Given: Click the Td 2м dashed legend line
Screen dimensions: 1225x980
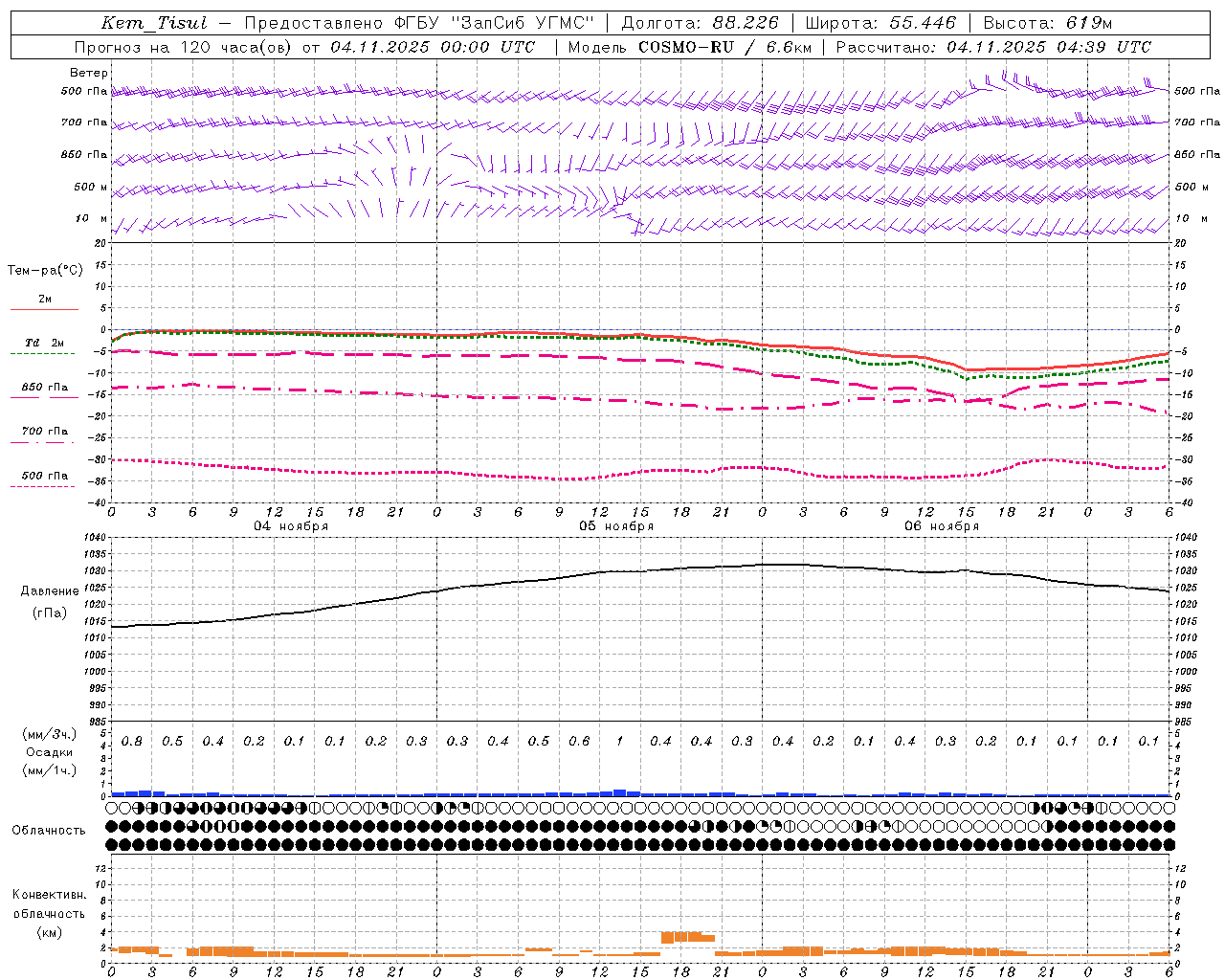Looking at the screenshot, I should [x=42, y=353].
